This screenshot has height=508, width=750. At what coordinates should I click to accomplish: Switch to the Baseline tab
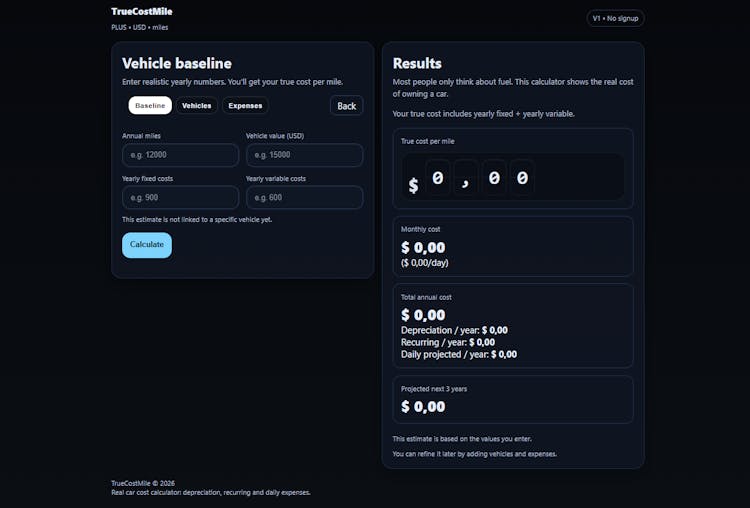(x=150, y=106)
